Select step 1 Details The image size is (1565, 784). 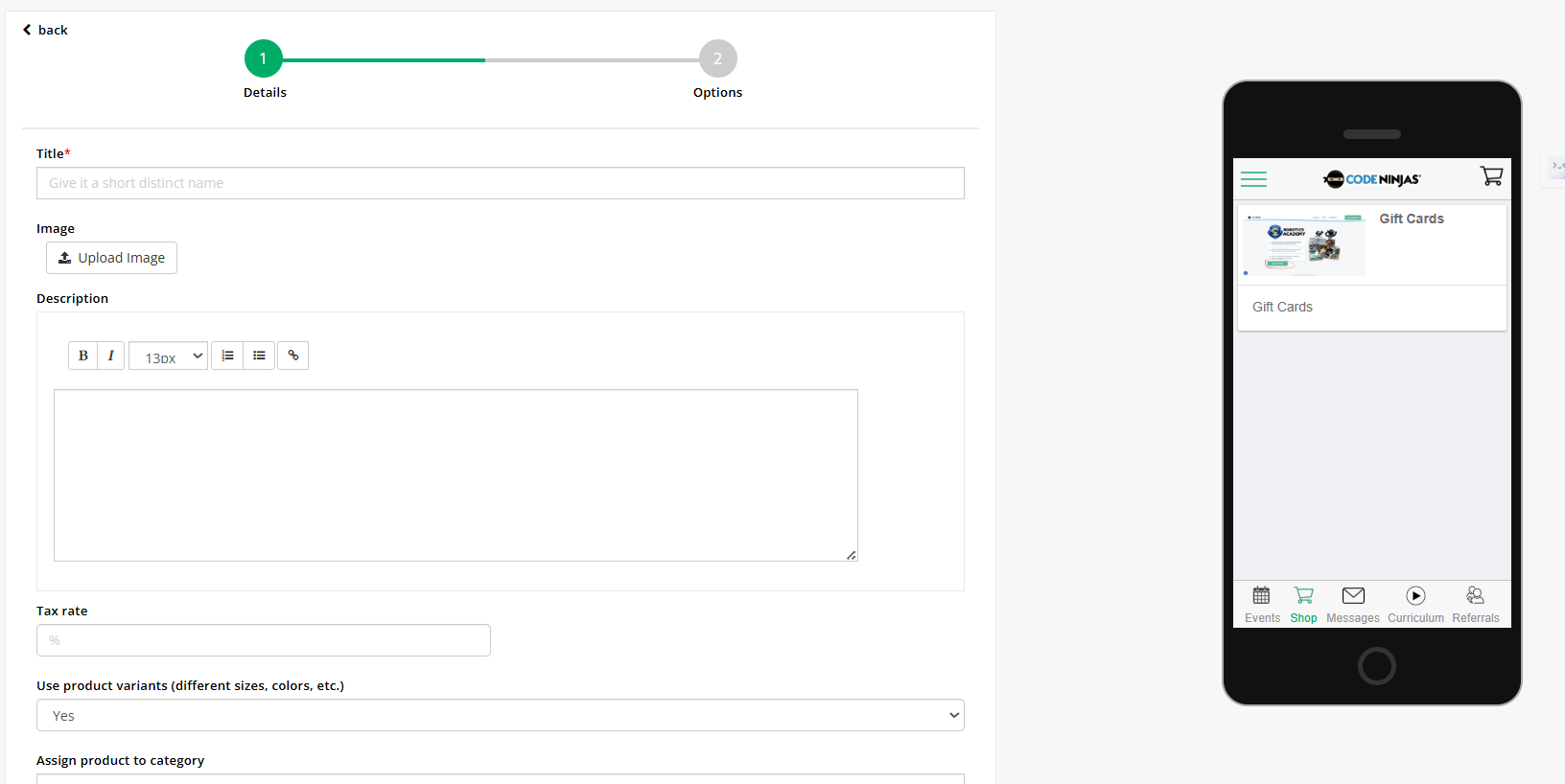click(x=264, y=59)
